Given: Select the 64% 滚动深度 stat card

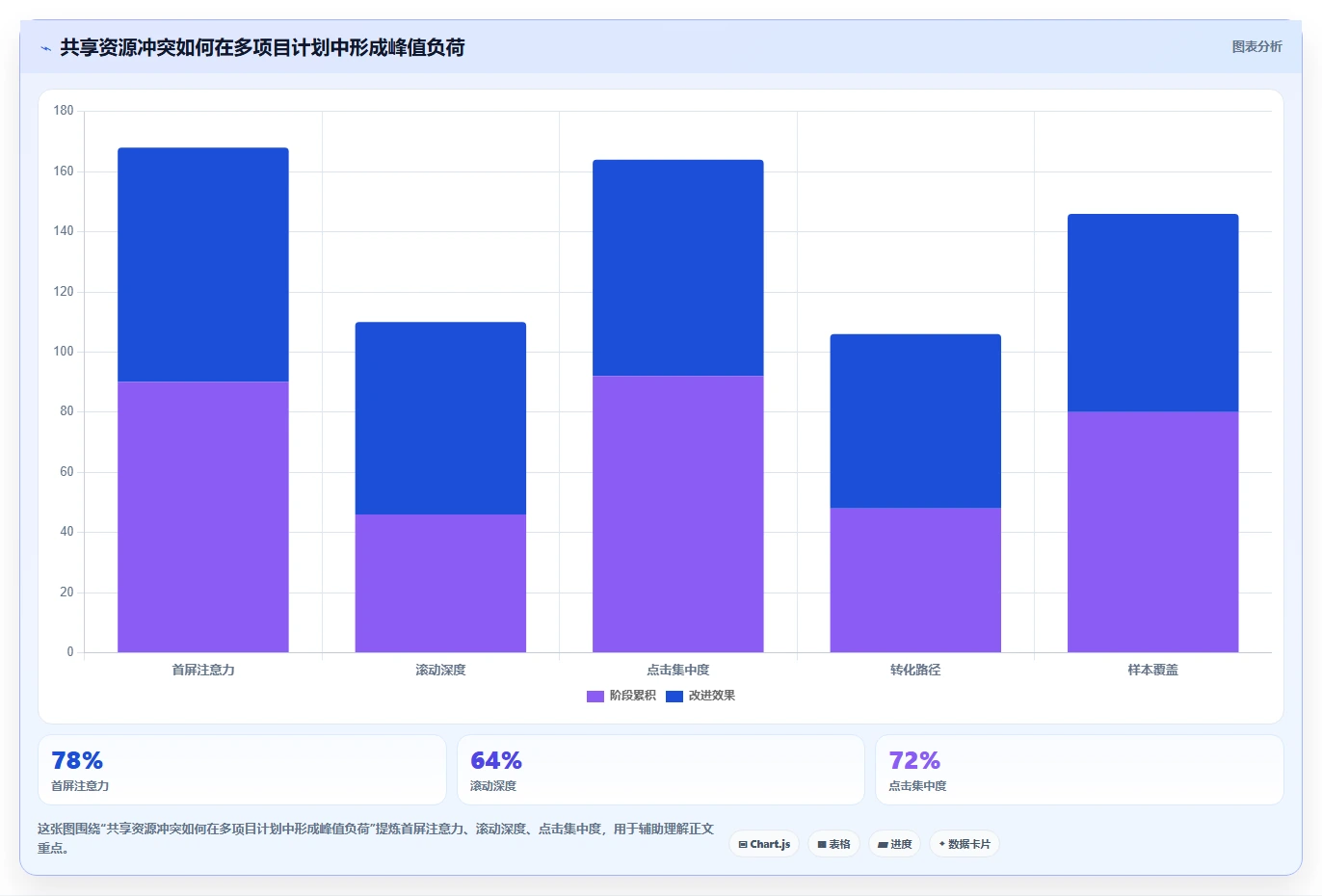Looking at the screenshot, I should click(x=660, y=770).
